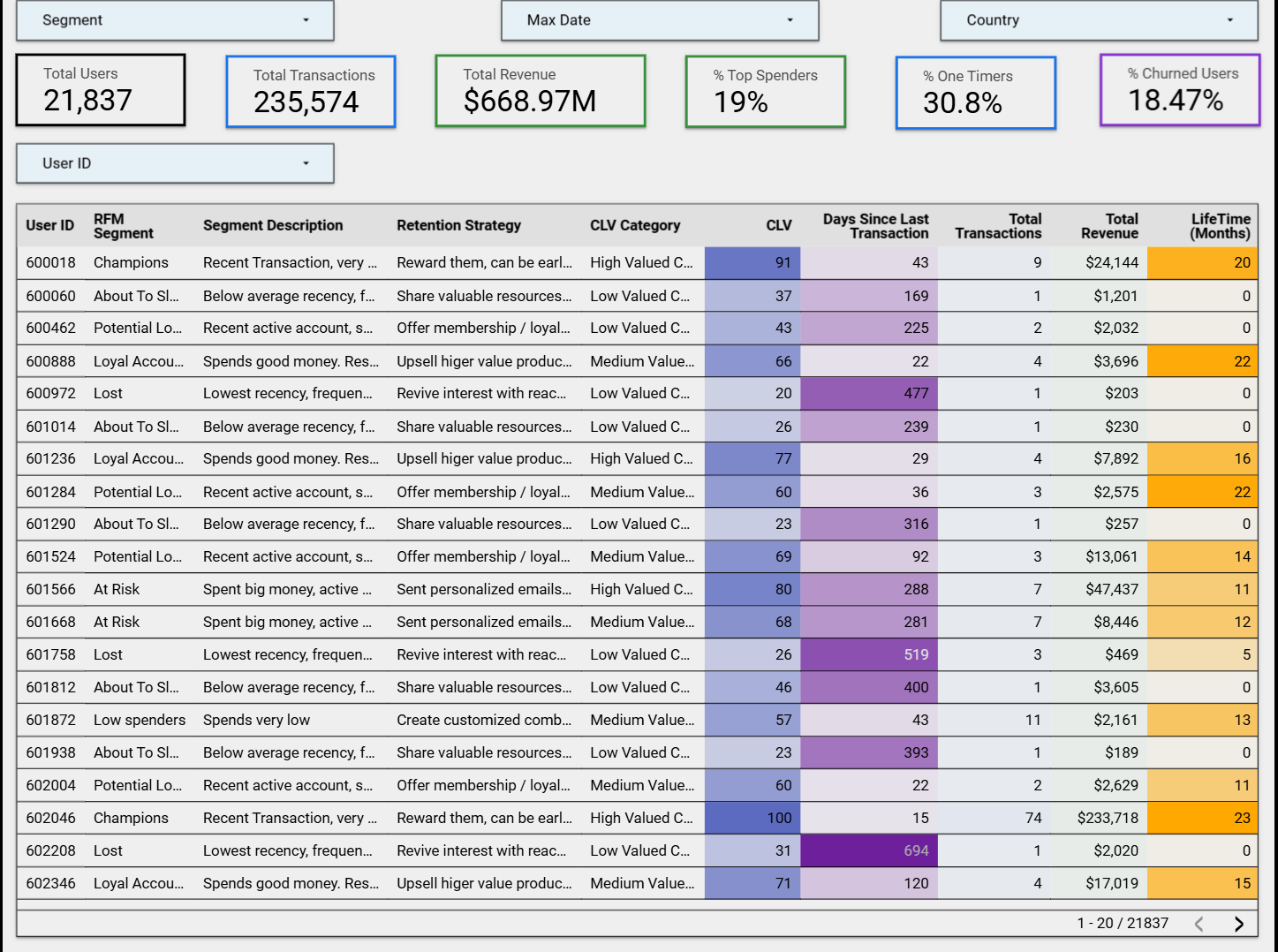Click the $13,061 revenue cell
The height and width of the screenshot is (952, 1278).
pos(1099,556)
